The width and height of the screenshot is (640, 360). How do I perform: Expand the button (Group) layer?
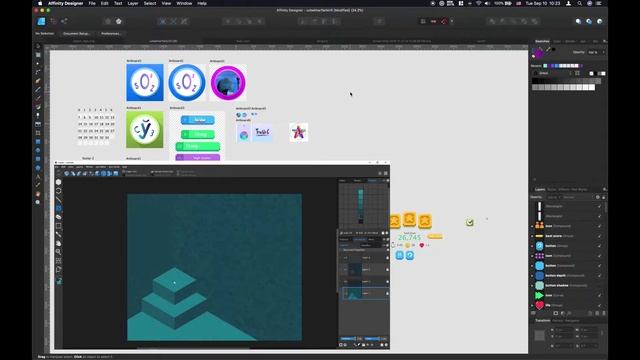pos(532,246)
